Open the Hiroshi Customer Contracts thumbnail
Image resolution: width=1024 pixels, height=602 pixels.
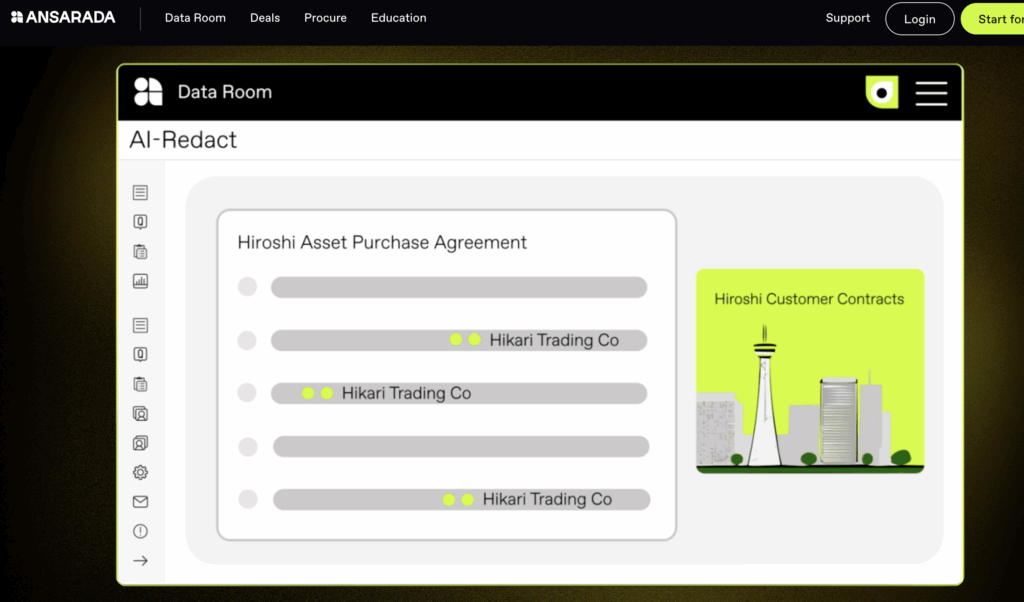pyautogui.click(x=809, y=371)
